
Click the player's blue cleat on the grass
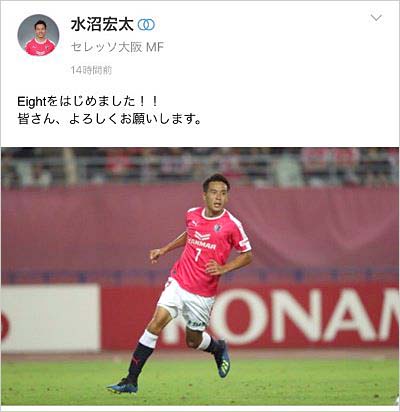(x=122, y=386)
